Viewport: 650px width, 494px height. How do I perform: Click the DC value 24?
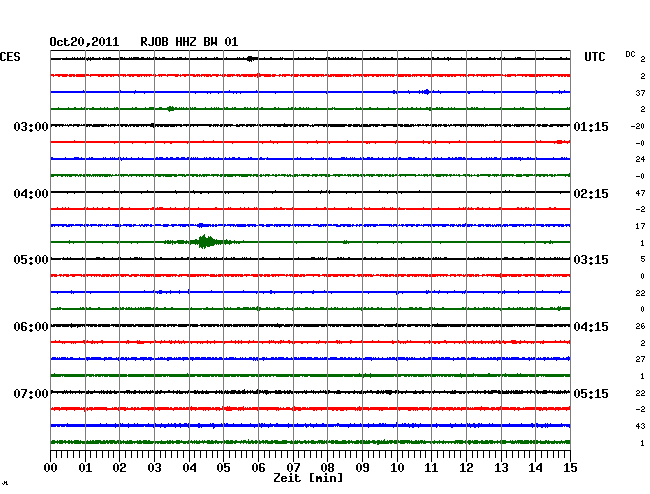[640, 159]
